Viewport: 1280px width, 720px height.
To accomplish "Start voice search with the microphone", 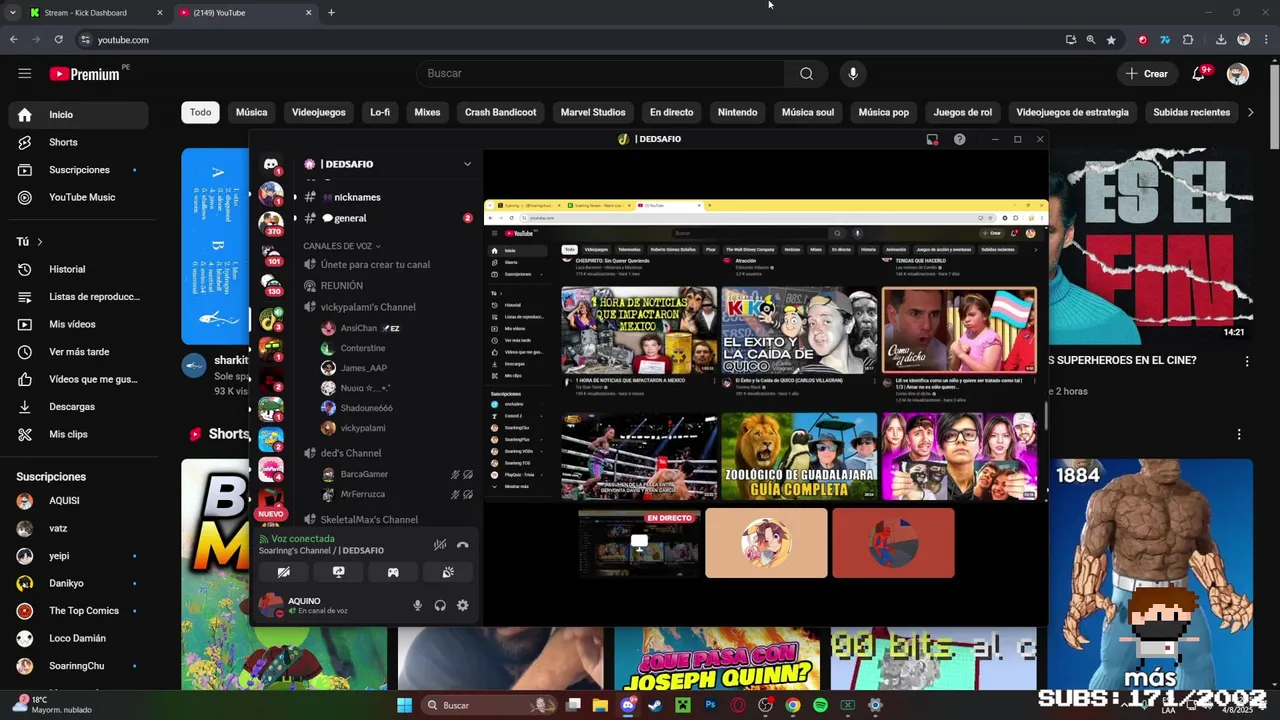I will [x=853, y=73].
